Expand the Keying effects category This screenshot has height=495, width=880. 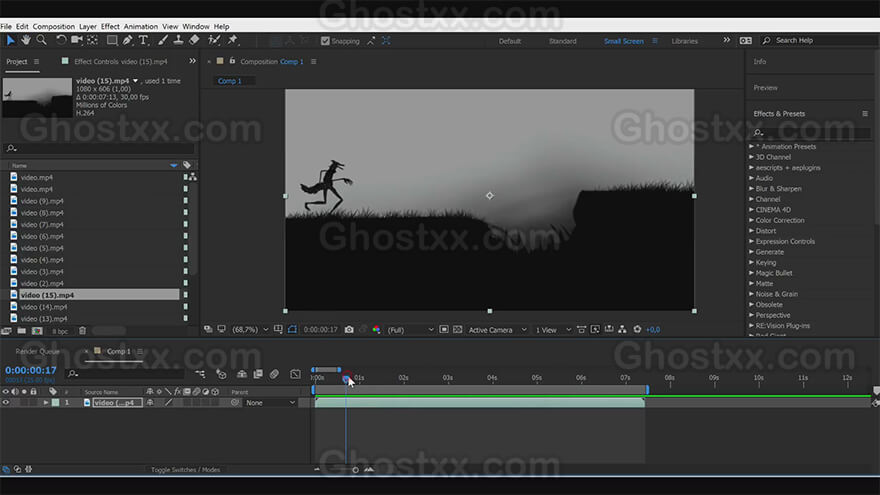(x=751, y=262)
